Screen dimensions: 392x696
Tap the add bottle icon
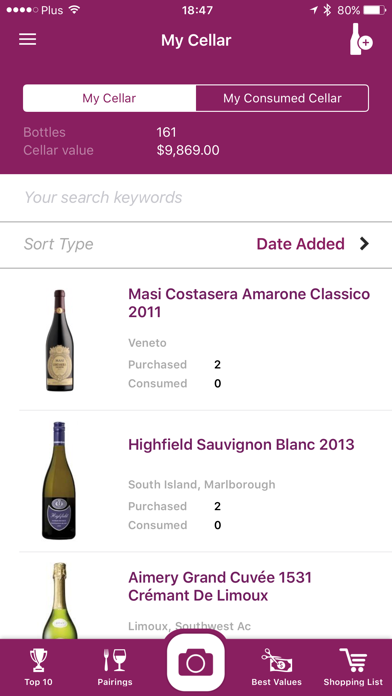tap(361, 40)
